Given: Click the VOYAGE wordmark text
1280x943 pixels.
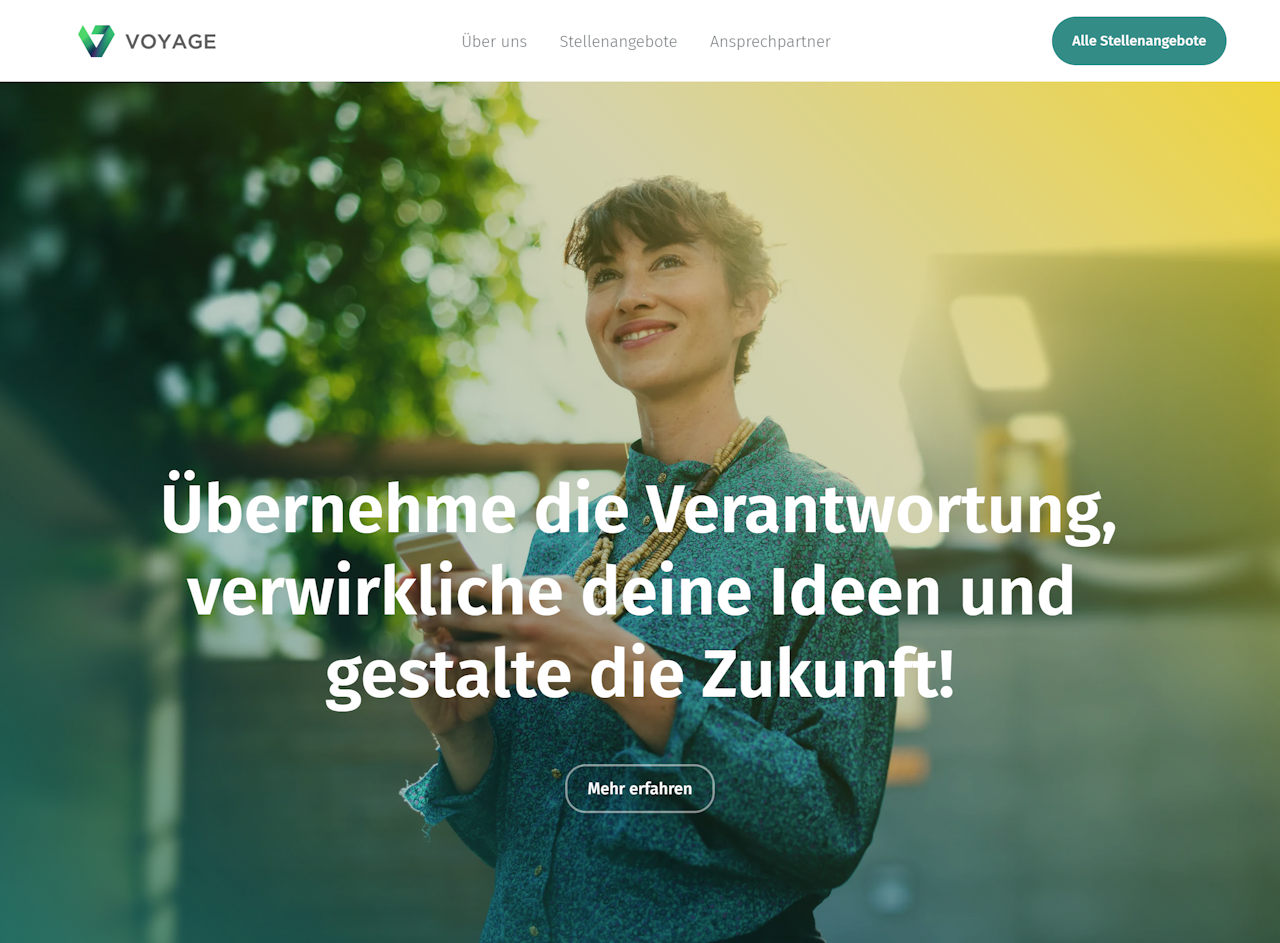Looking at the screenshot, I should click(171, 41).
